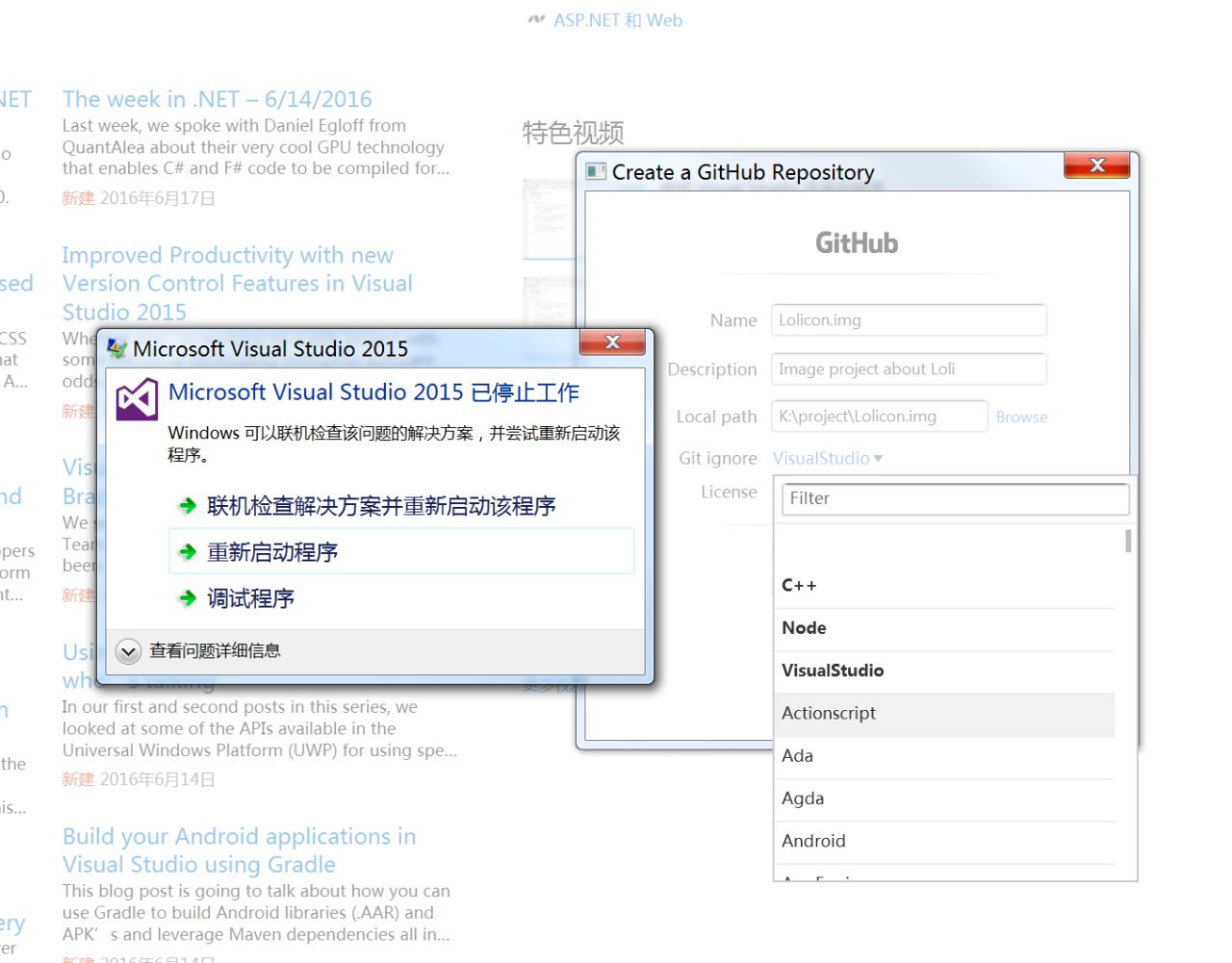Click the GitHub logo text in dialog
1232x963 pixels.
857,243
